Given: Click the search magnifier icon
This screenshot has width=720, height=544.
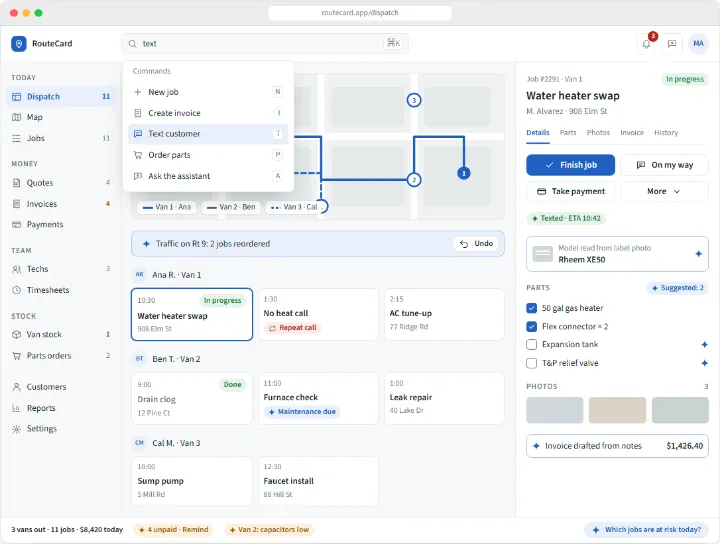Looking at the screenshot, I should tap(132, 44).
